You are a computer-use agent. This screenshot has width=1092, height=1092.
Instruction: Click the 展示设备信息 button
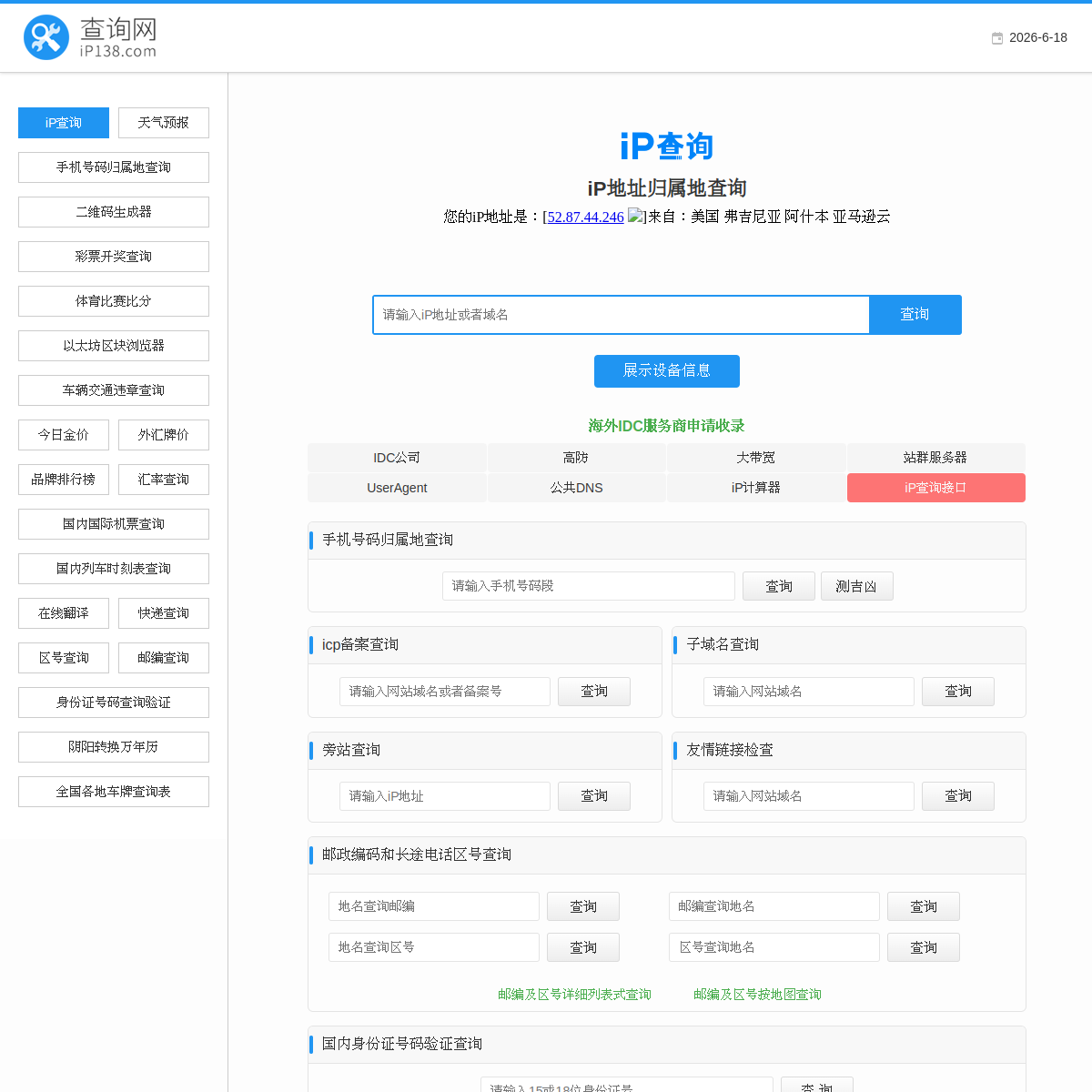pyautogui.click(x=667, y=371)
